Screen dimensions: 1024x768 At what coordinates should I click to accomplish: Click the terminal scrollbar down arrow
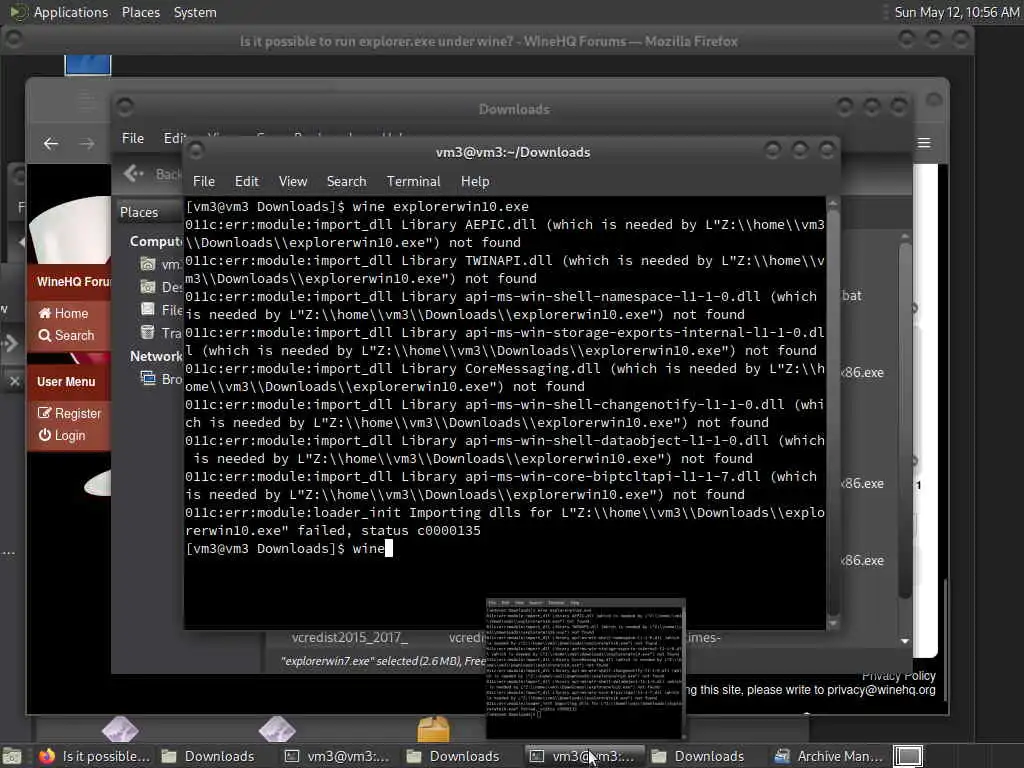tap(833, 624)
